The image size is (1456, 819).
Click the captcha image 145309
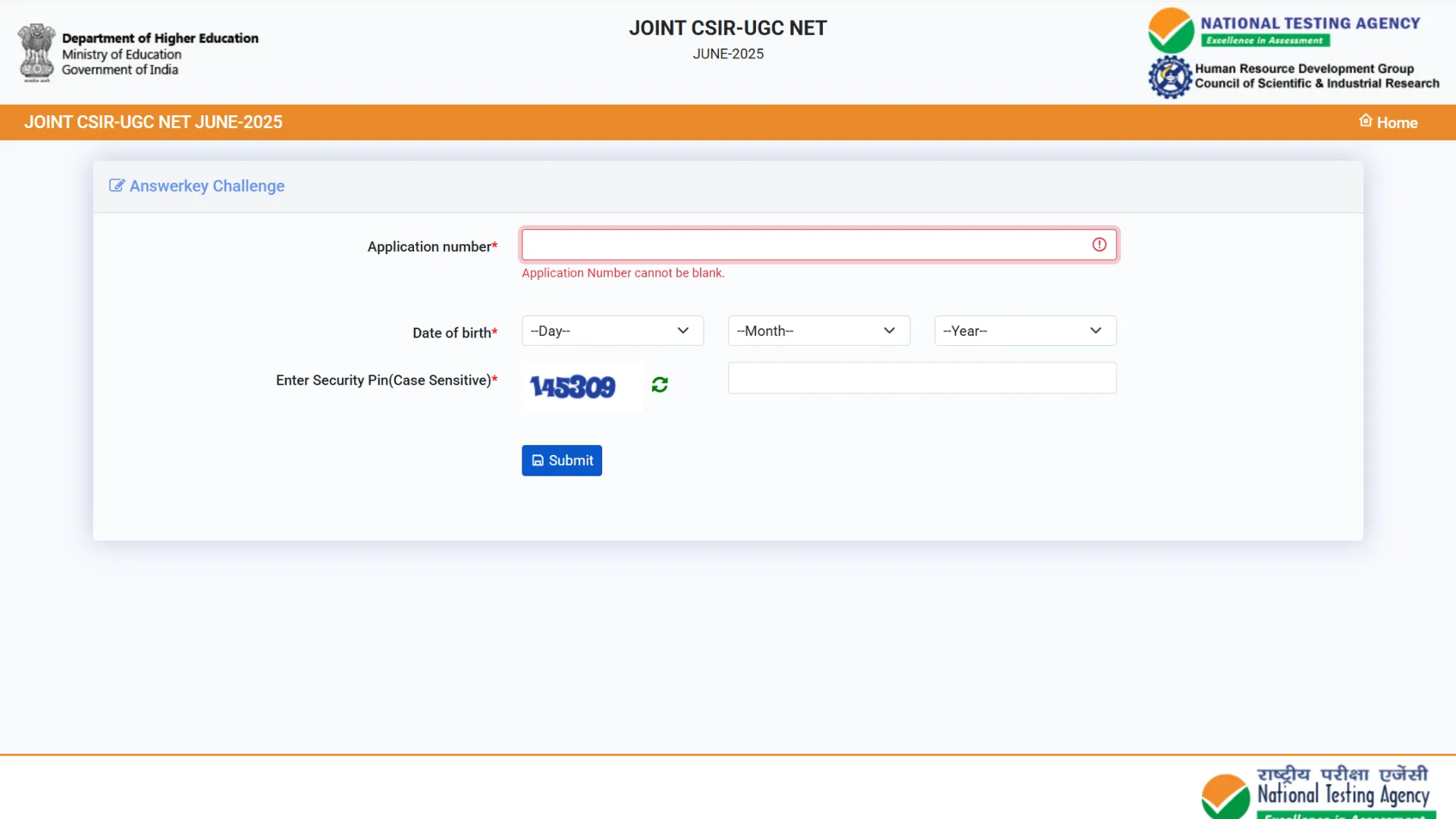coord(573,387)
